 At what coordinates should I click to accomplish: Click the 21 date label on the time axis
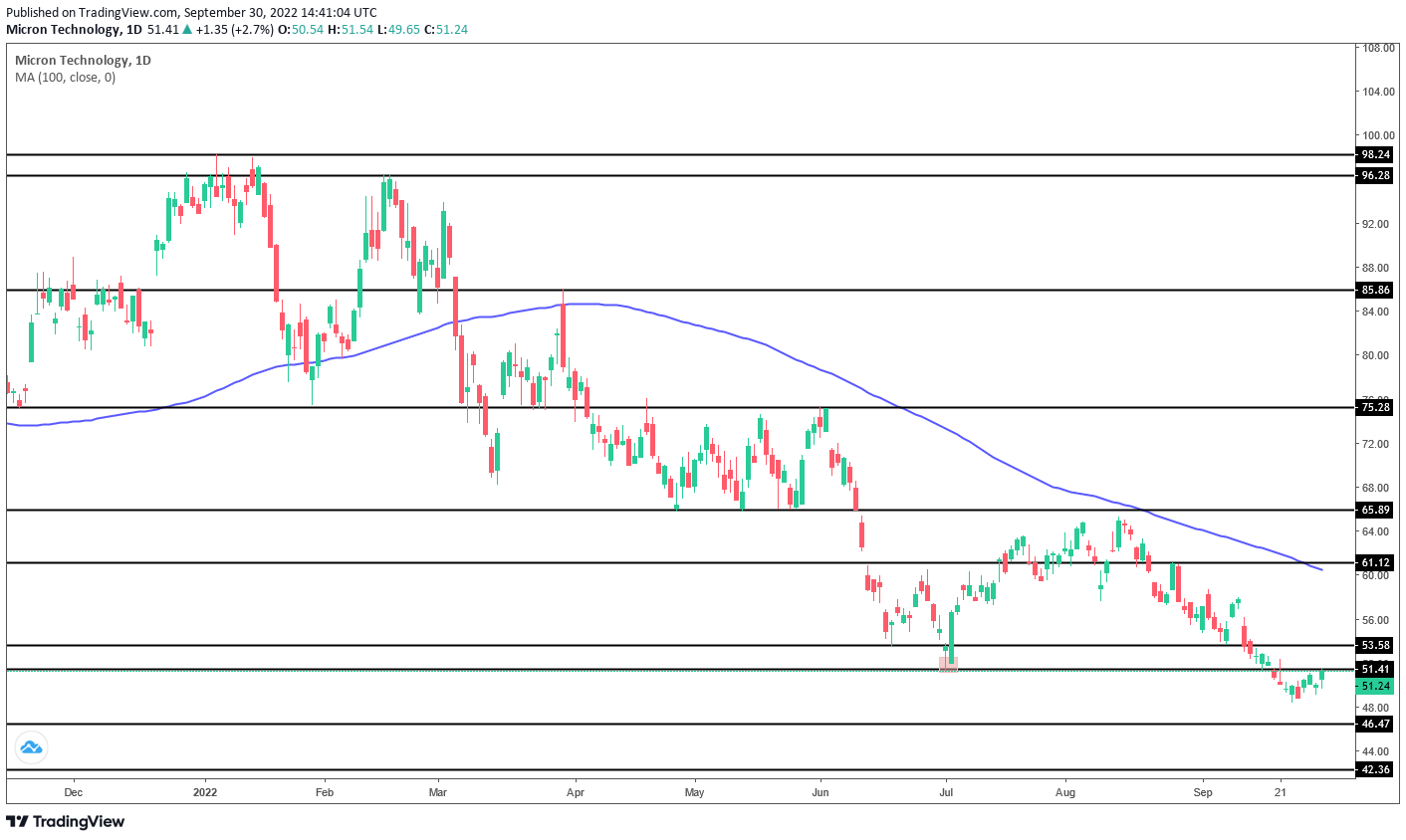pyautogui.click(x=1281, y=793)
